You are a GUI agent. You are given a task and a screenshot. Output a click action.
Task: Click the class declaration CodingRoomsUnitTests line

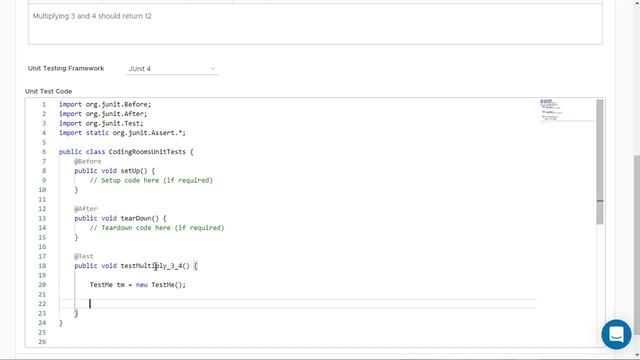[126, 152]
